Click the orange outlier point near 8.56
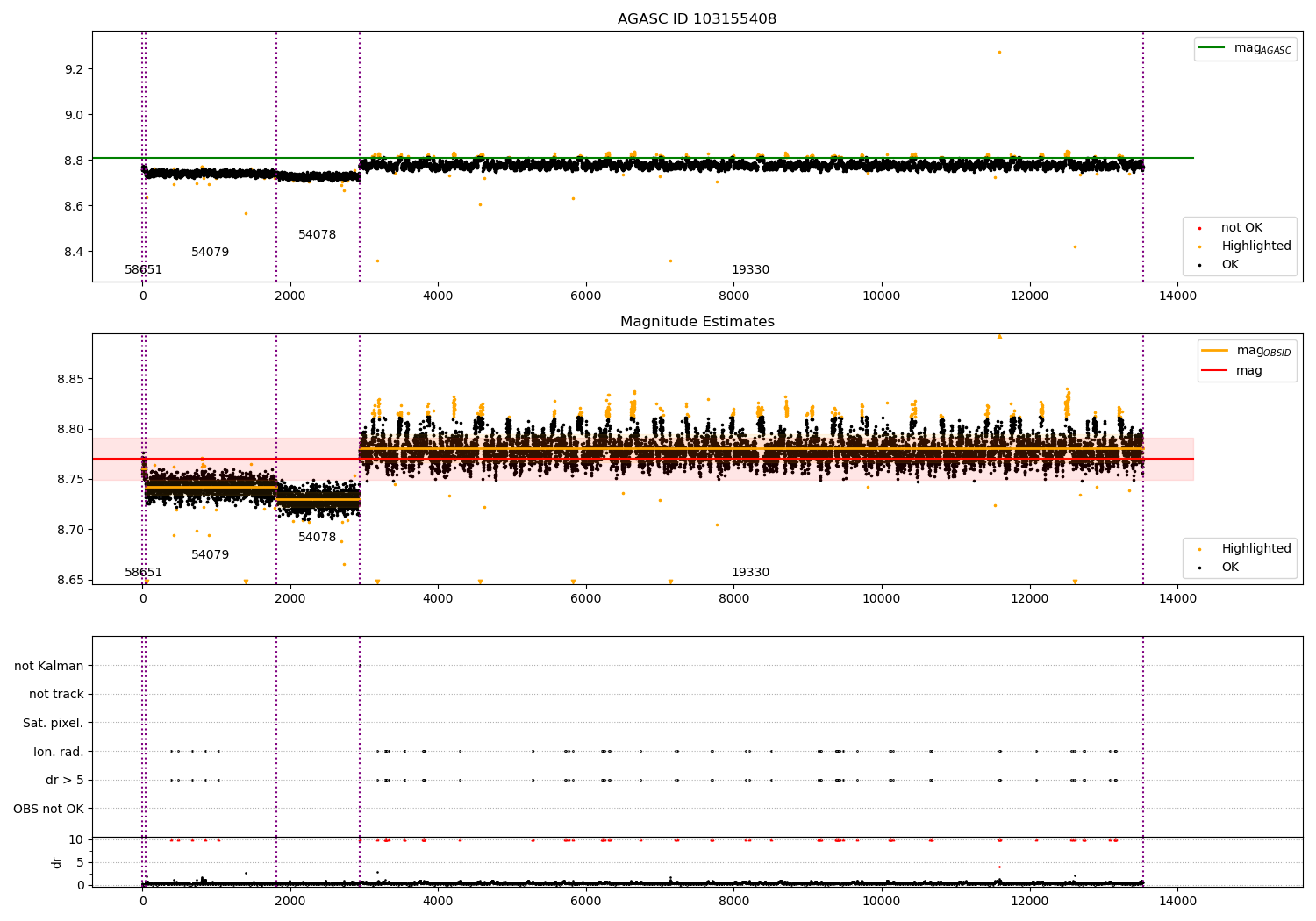The height and width of the screenshot is (921, 1316). coord(246,213)
